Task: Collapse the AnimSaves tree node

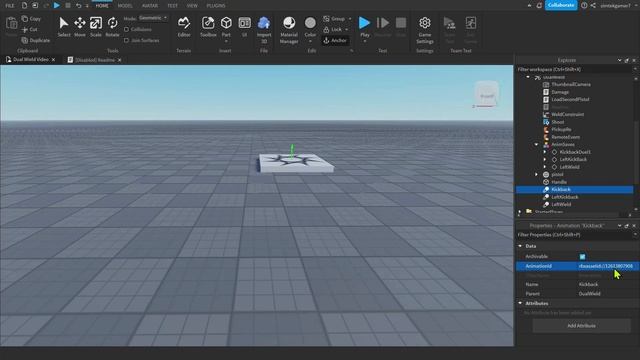Action: tap(536, 144)
